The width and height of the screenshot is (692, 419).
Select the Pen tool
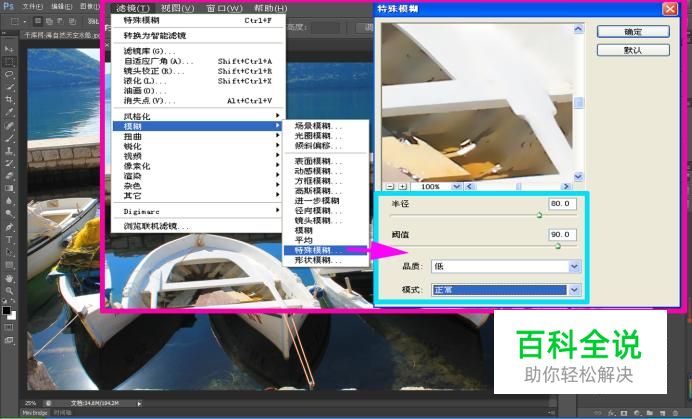click(9, 227)
